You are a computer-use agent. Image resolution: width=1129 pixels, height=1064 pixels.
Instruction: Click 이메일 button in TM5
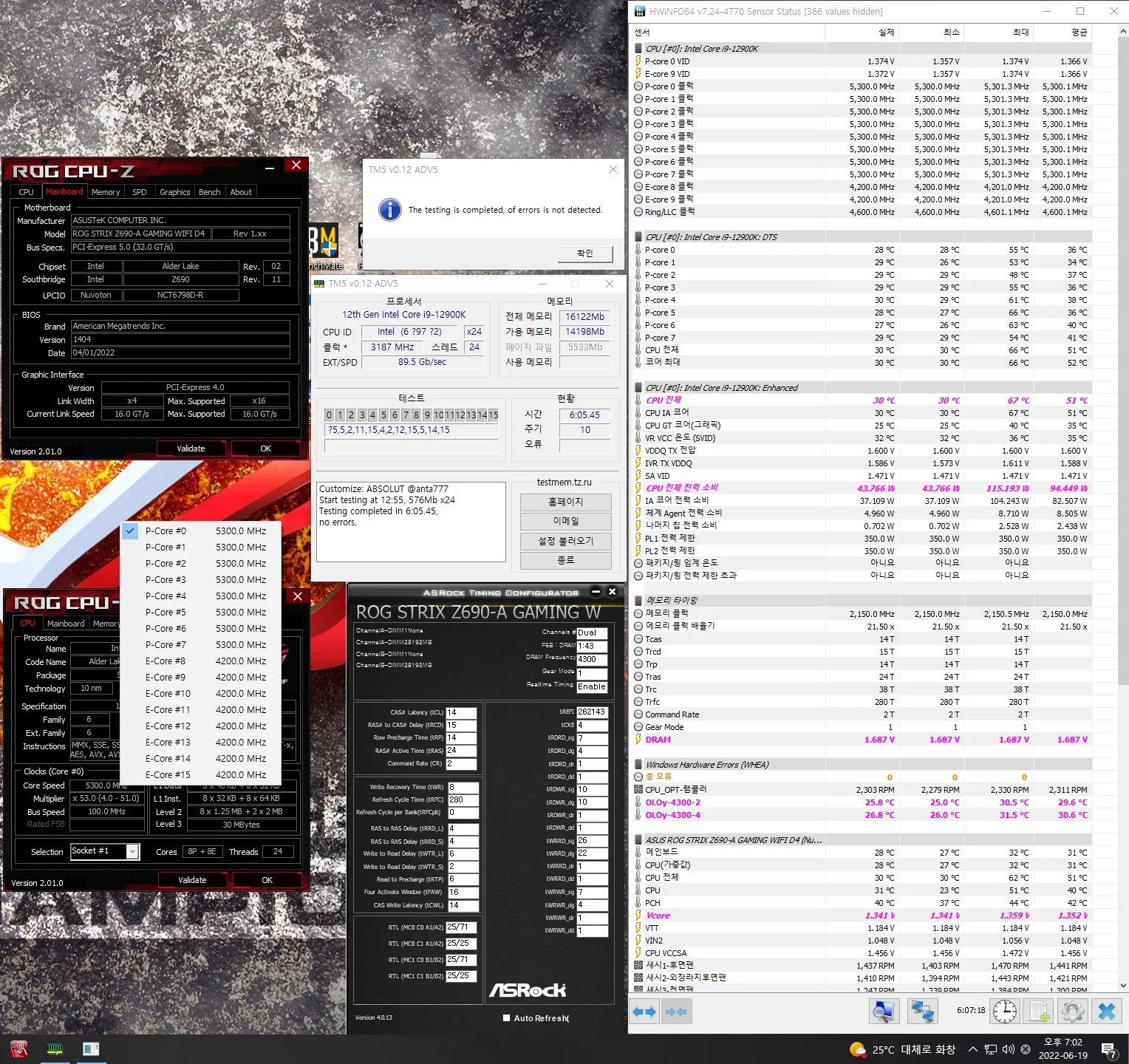click(566, 521)
